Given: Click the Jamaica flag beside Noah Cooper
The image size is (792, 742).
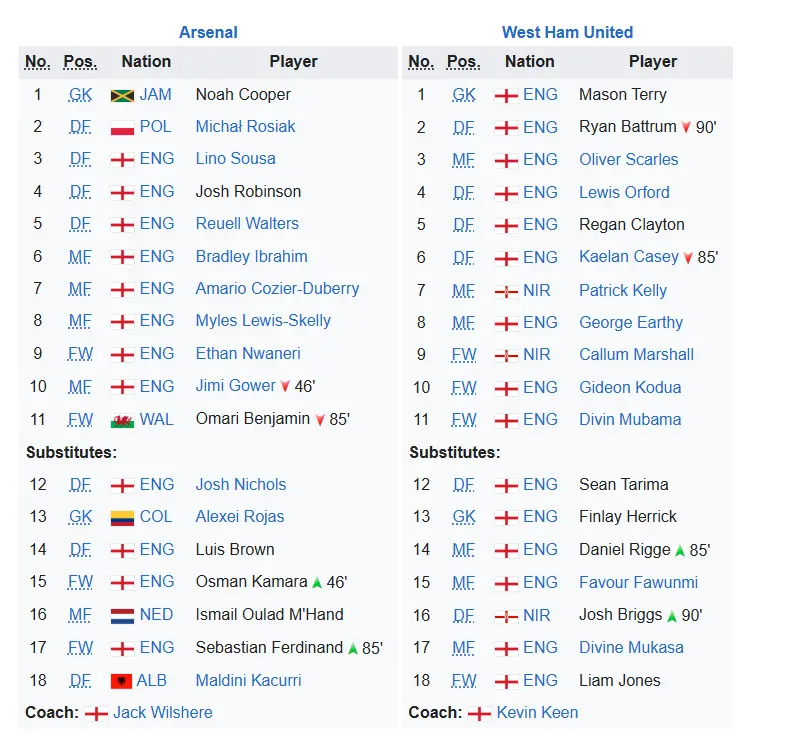Looking at the screenshot, I should click(122, 95).
